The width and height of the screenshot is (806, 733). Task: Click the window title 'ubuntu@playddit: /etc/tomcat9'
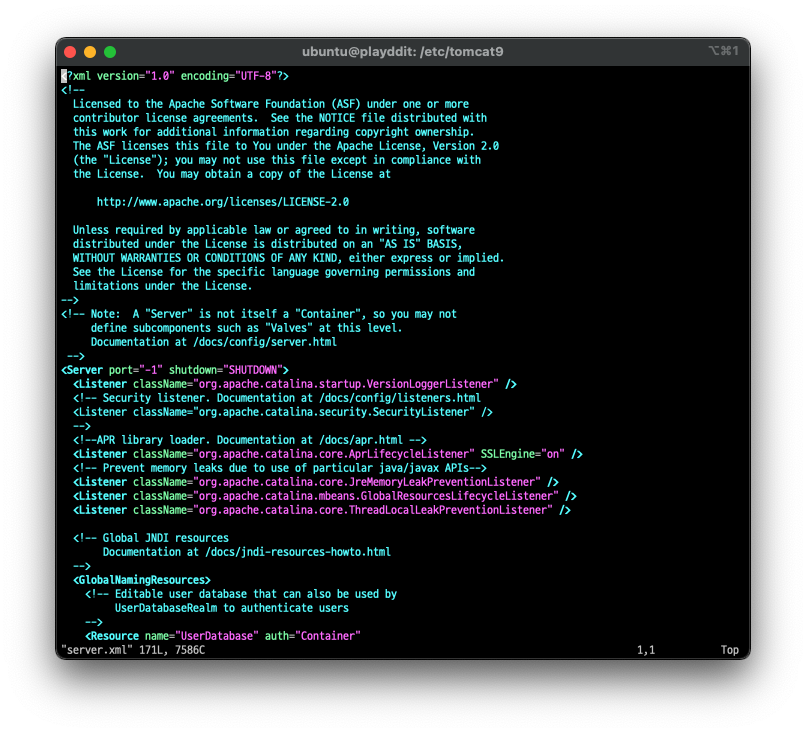point(402,51)
